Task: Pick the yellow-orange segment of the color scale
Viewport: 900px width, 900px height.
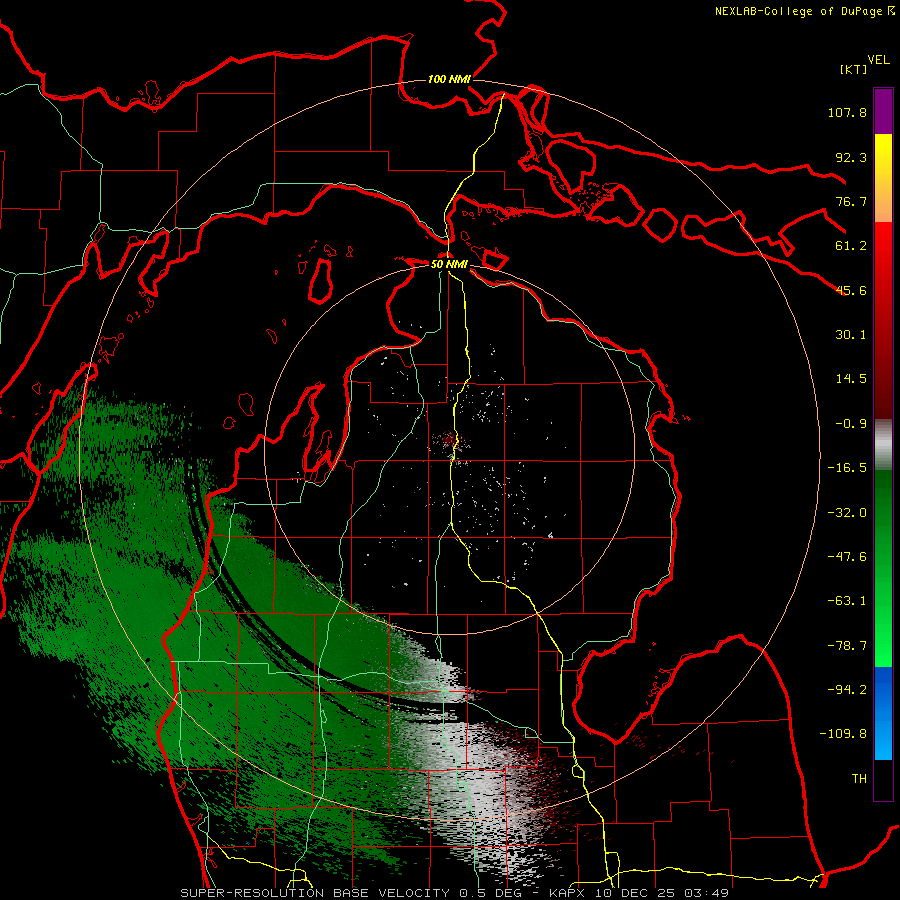Action: (883, 178)
